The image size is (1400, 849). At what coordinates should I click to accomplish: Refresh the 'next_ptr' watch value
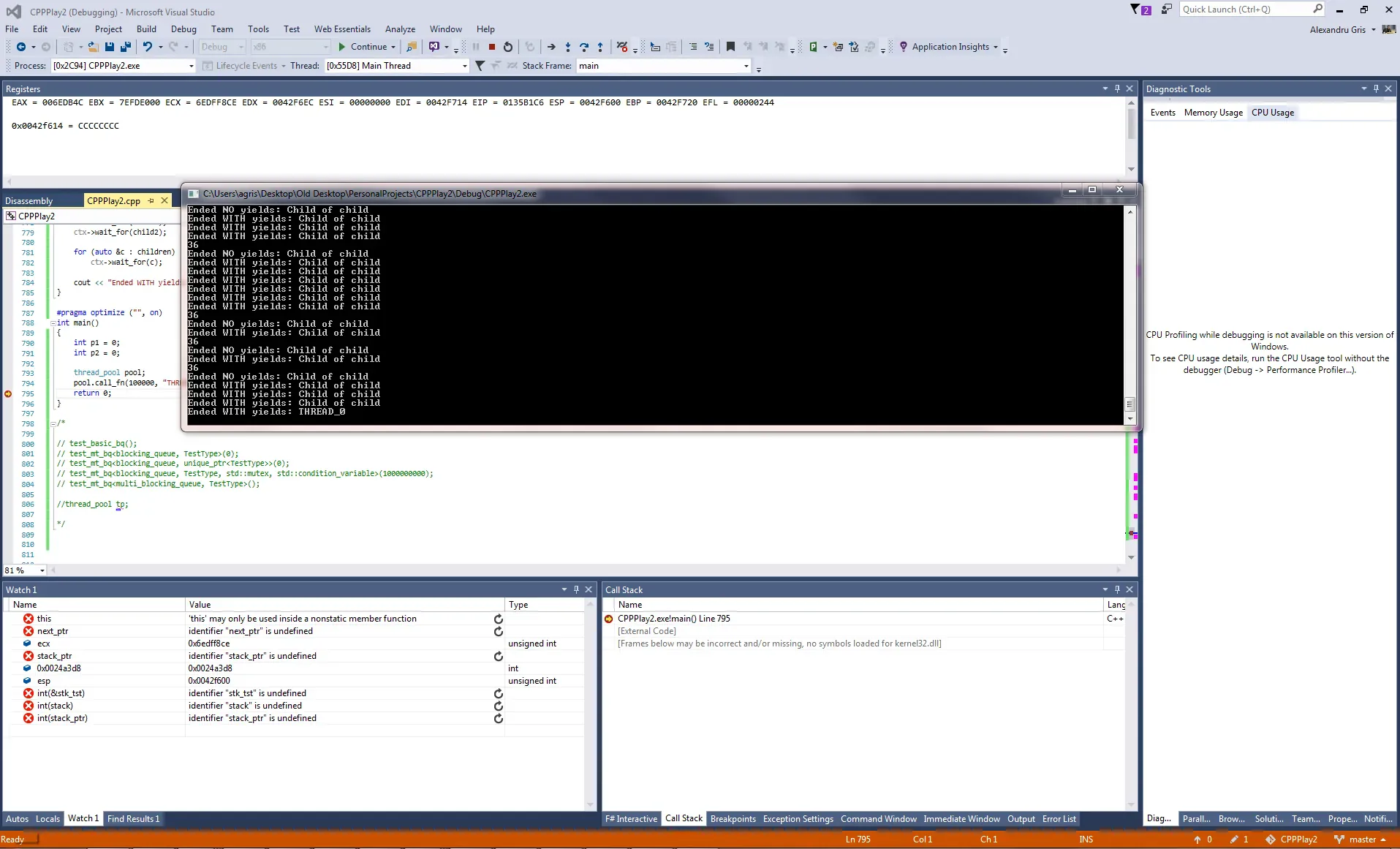[499, 631]
